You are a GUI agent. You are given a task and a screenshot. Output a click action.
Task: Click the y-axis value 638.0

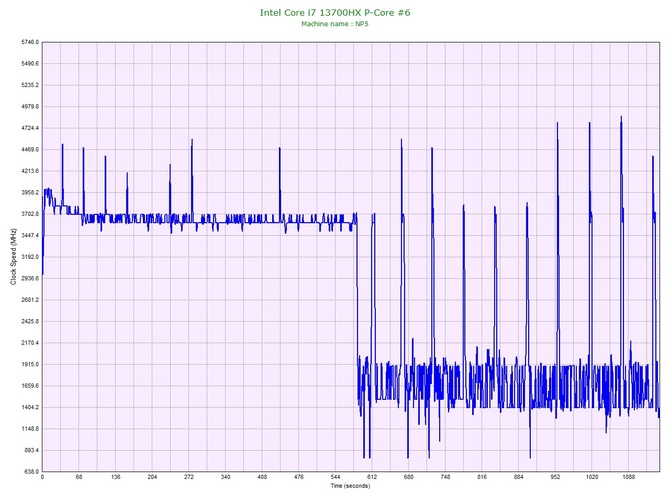[x=31, y=472]
